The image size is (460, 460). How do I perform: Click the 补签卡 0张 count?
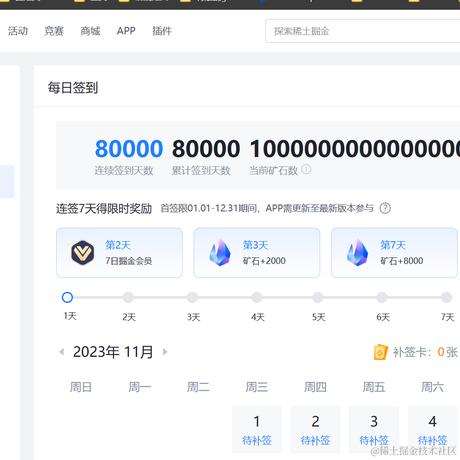447,352
